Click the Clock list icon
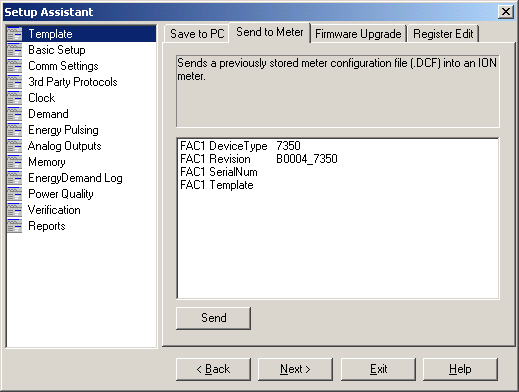The width and height of the screenshot is (519, 392). pos(15,98)
